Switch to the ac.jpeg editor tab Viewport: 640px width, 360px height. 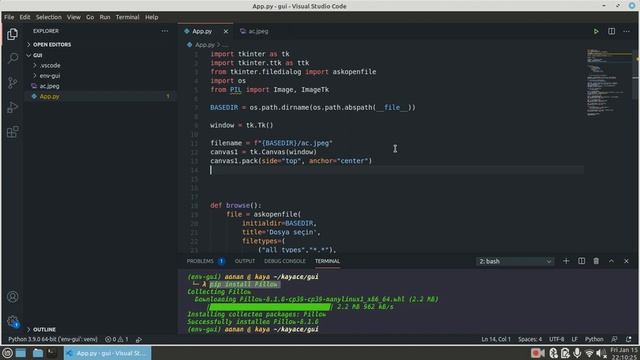point(254,31)
